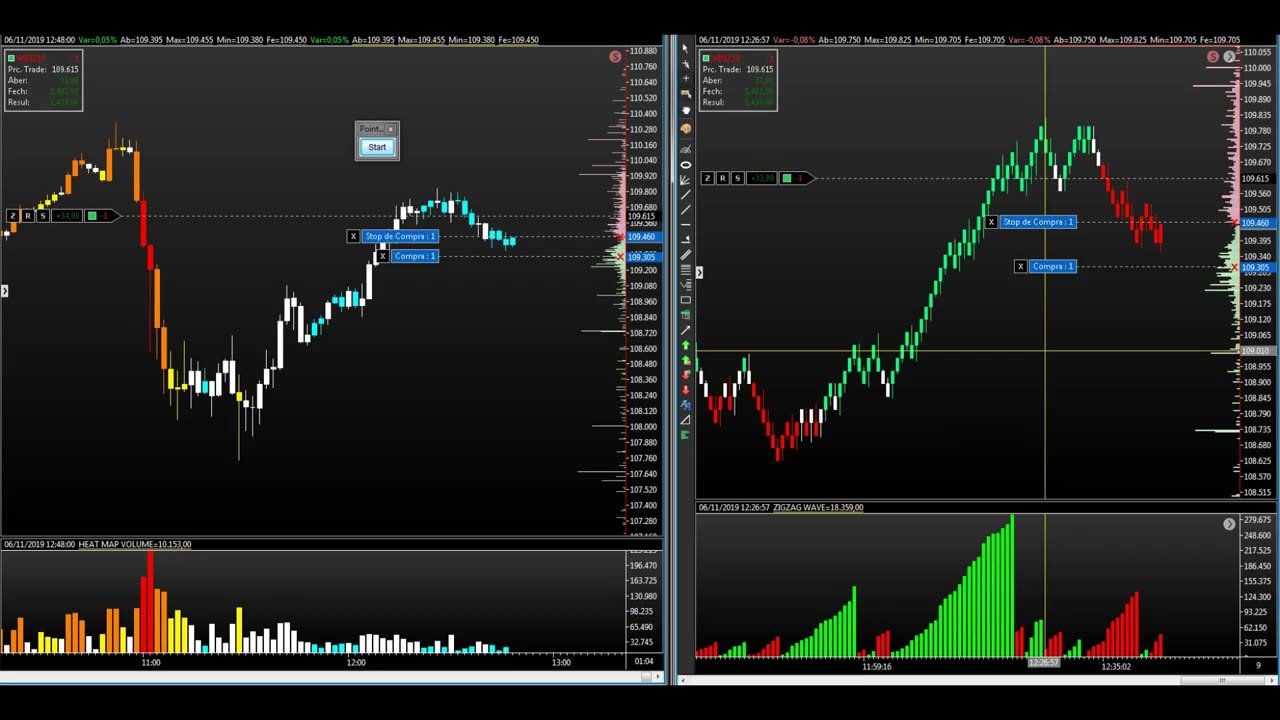
Task: Cancel Stop de Compra order in right chart
Action: 991,222
